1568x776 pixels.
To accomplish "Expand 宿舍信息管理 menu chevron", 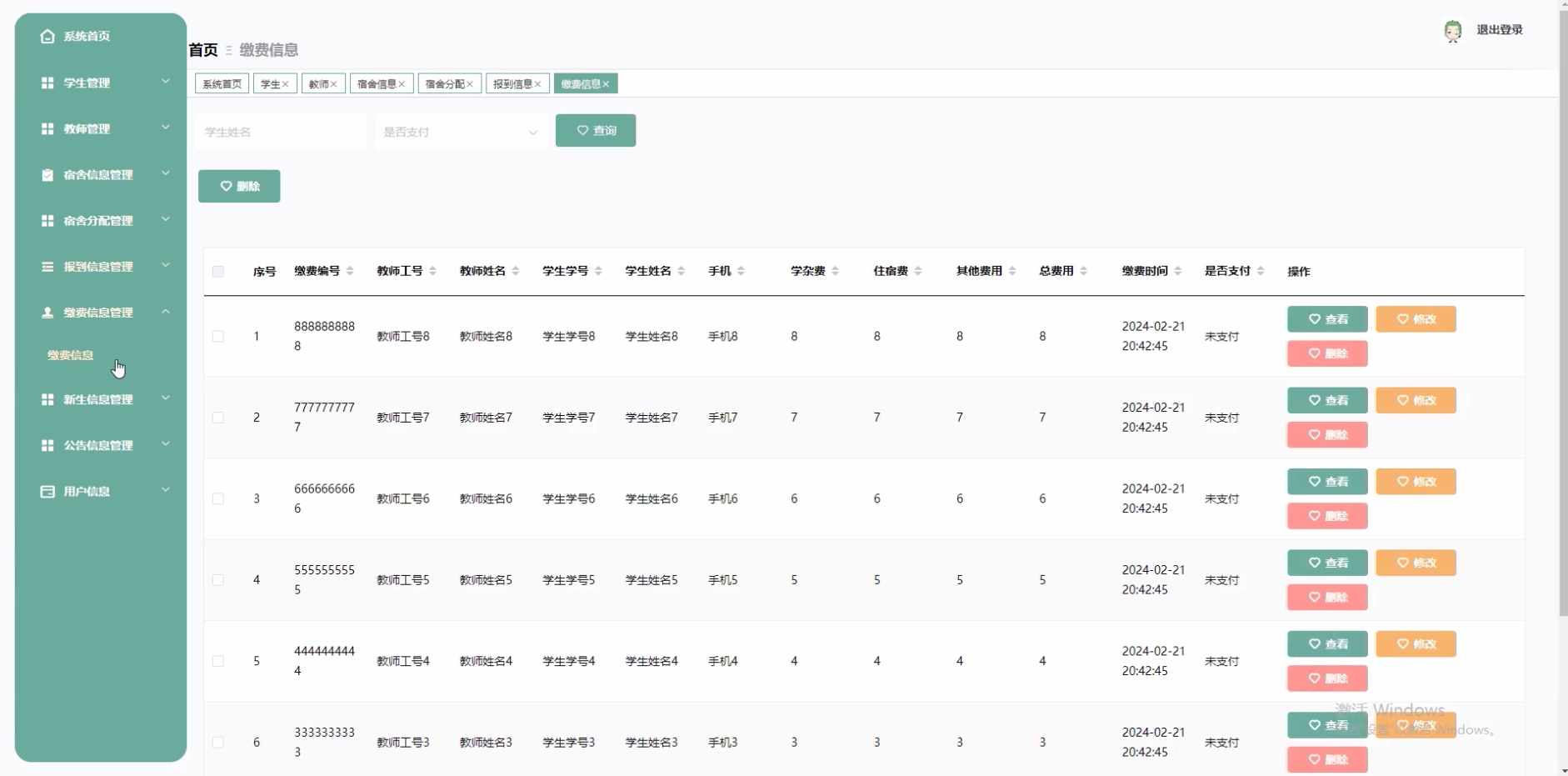I will [x=166, y=173].
